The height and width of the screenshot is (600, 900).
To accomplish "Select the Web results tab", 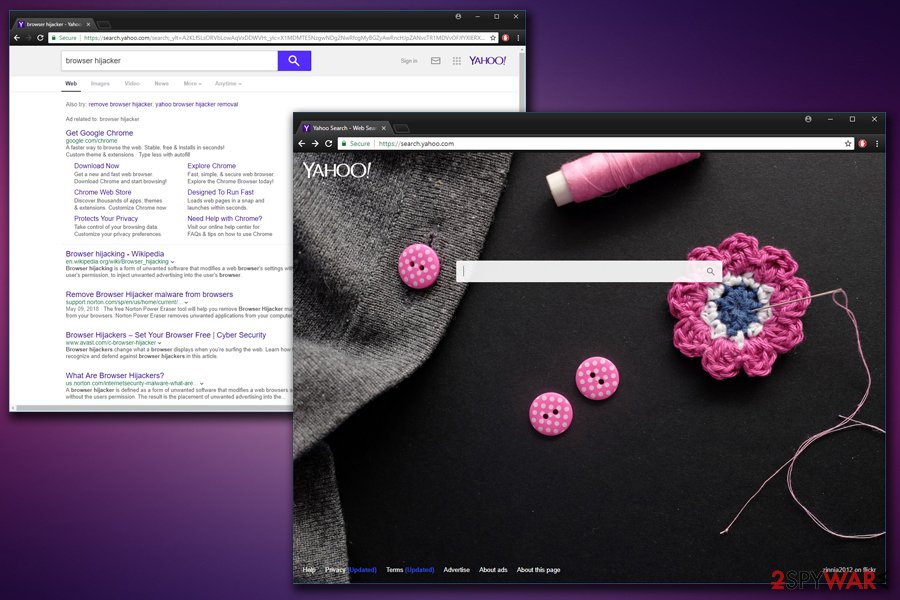I will [71, 84].
